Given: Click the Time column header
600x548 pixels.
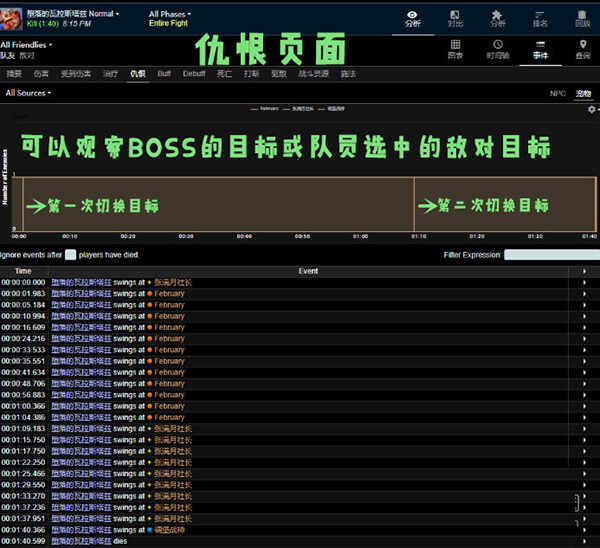Looking at the screenshot, I should 23,271.
